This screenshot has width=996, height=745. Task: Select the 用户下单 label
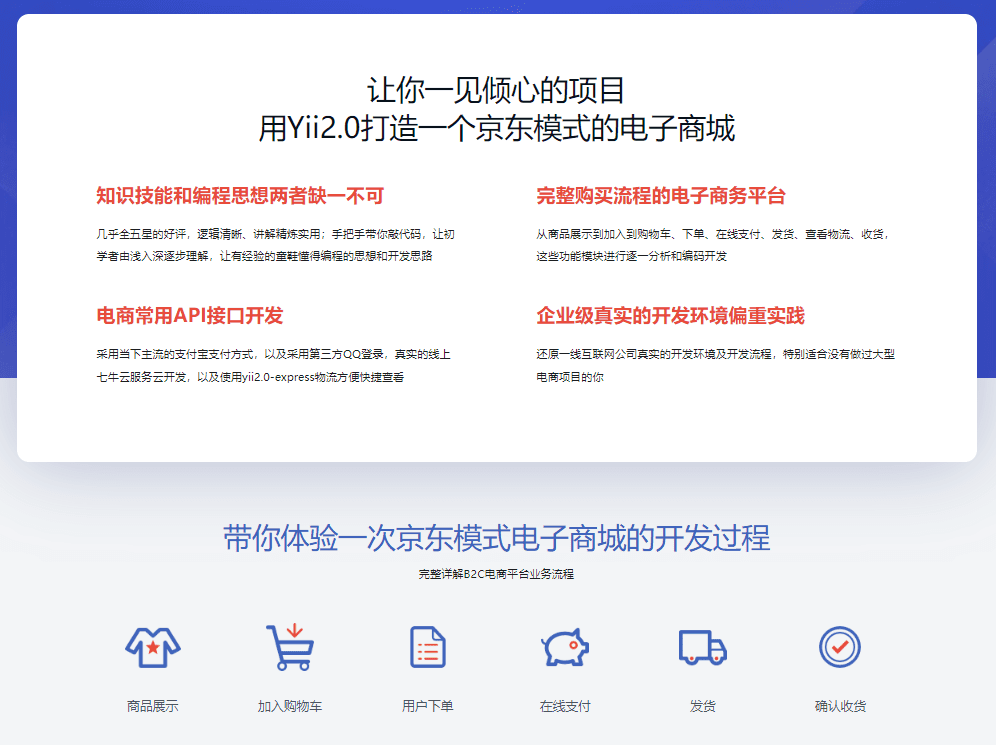tap(428, 706)
